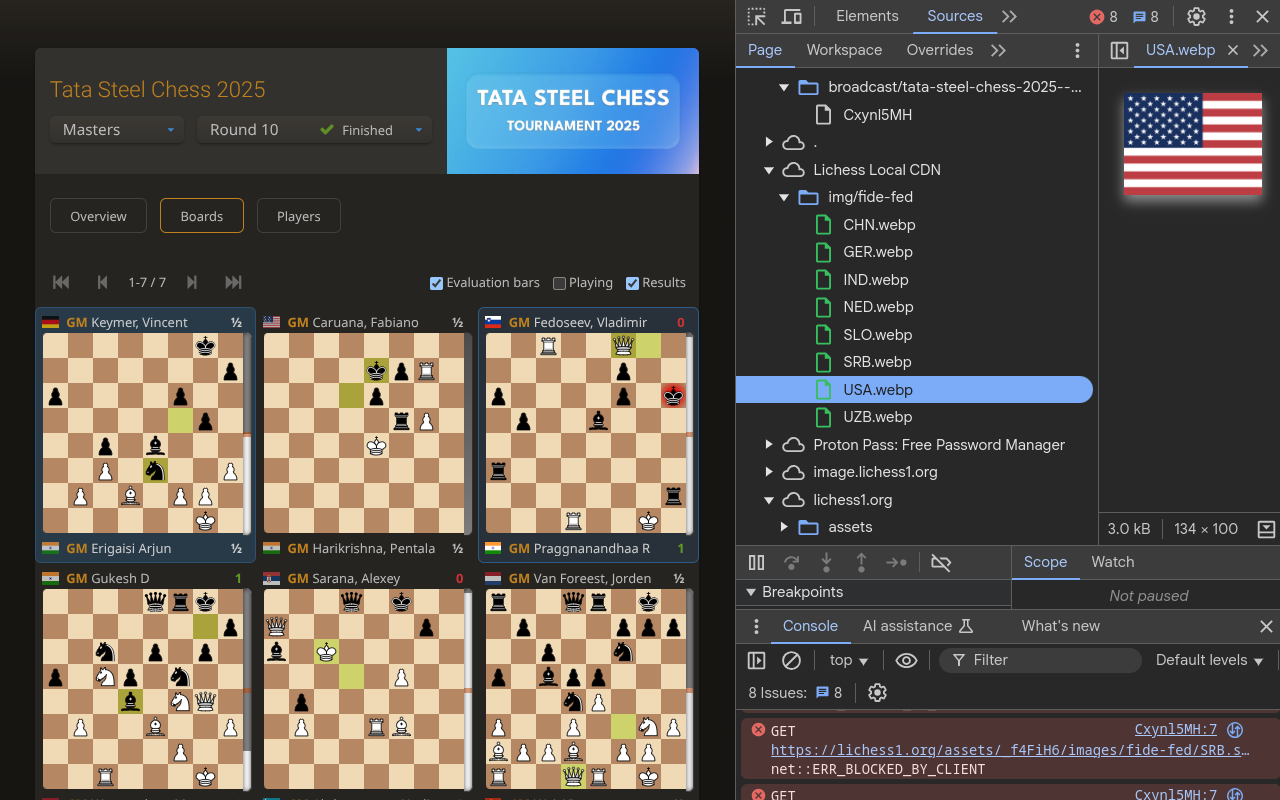
Task: Select the inspect element picker icon
Action: coord(757,16)
